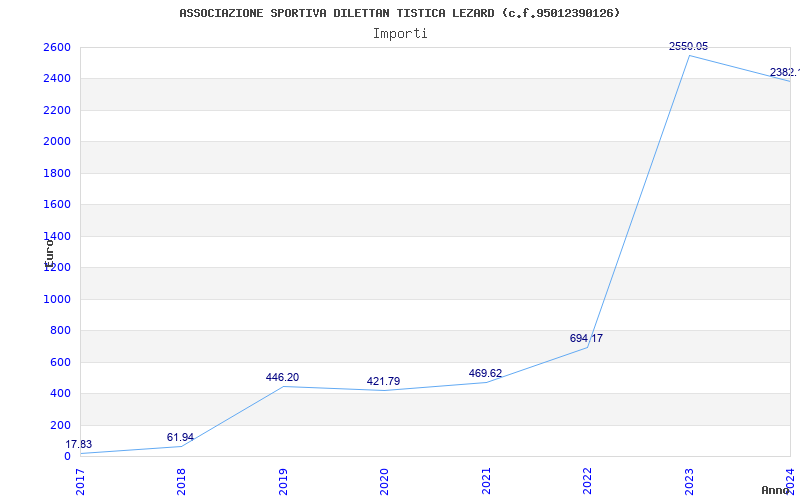Select the 421.79 data label

pos(383,382)
